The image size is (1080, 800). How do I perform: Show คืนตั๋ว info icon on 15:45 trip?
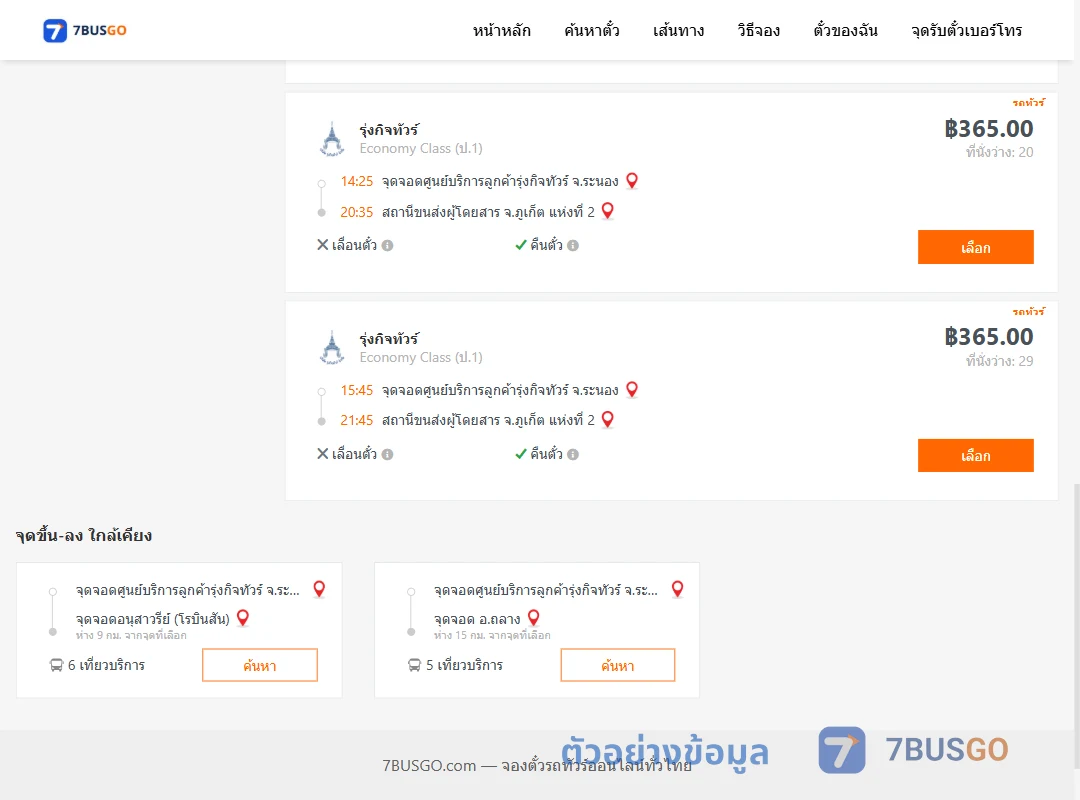click(573, 454)
